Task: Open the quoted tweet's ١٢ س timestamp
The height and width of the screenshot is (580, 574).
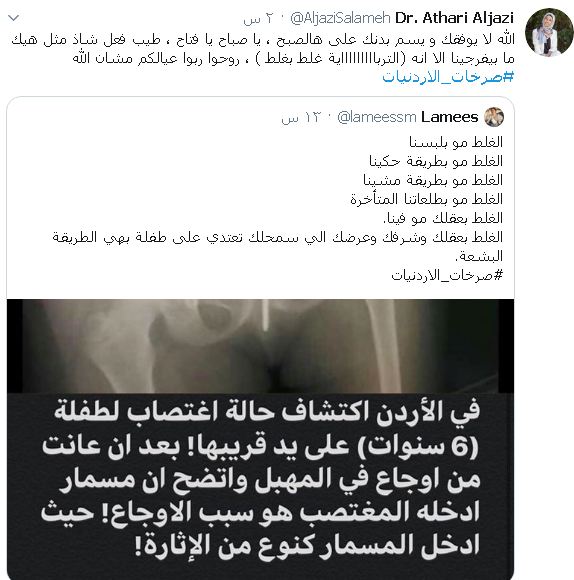Action: coord(300,118)
